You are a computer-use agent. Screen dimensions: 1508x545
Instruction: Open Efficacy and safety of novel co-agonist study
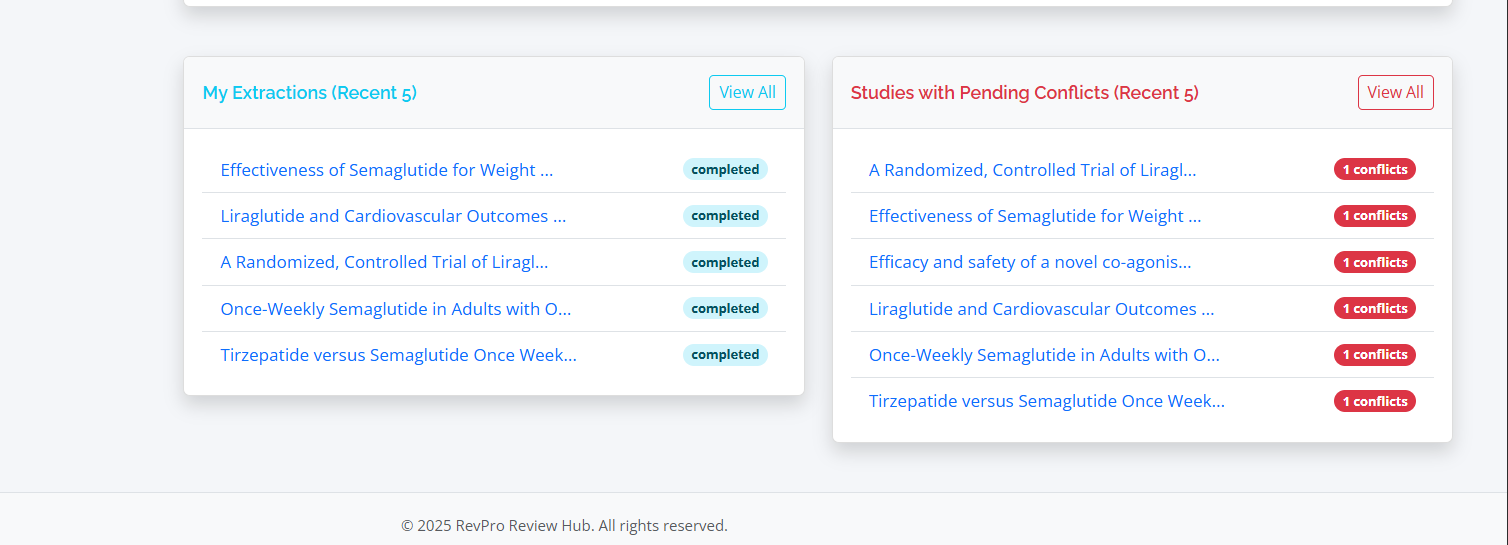(1030, 262)
